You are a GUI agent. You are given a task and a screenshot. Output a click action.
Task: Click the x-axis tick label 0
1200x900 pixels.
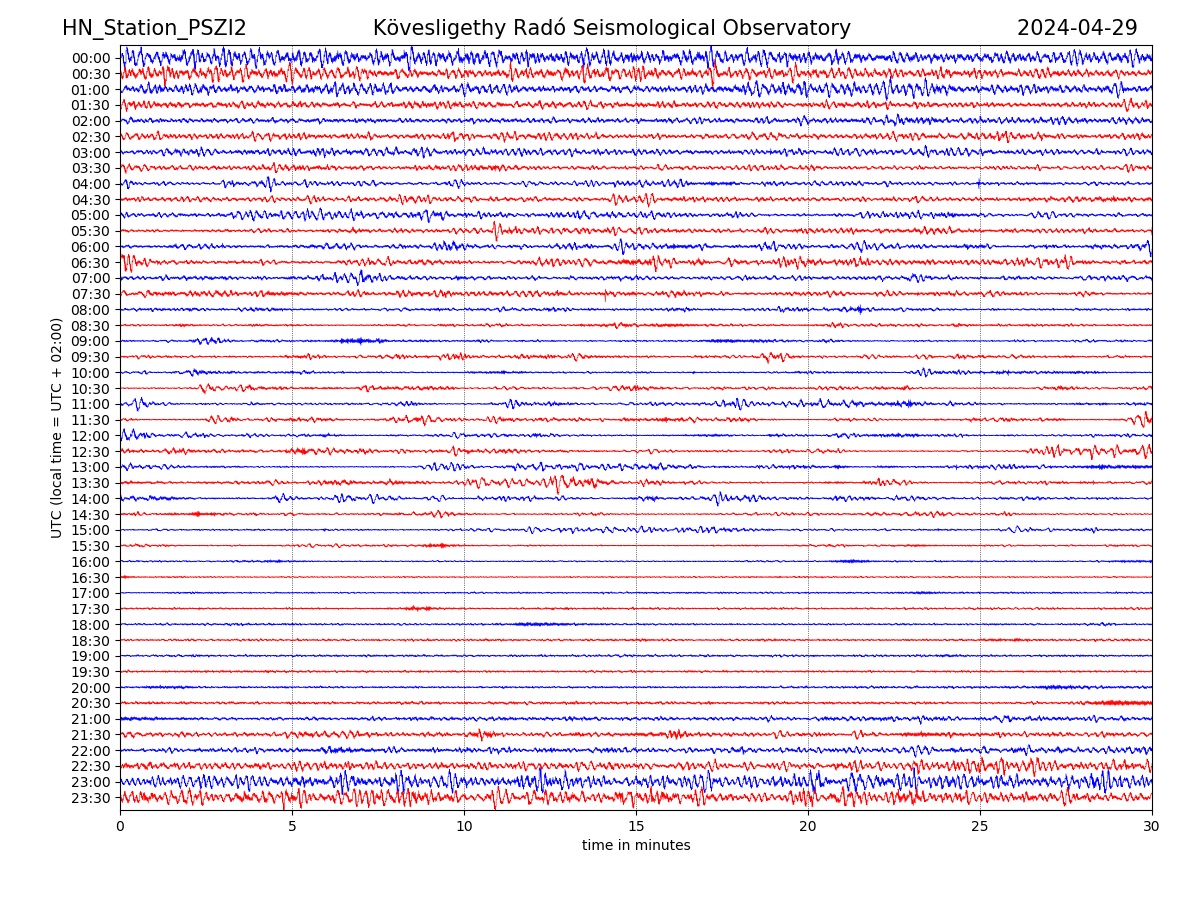pyautogui.click(x=120, y=827)
